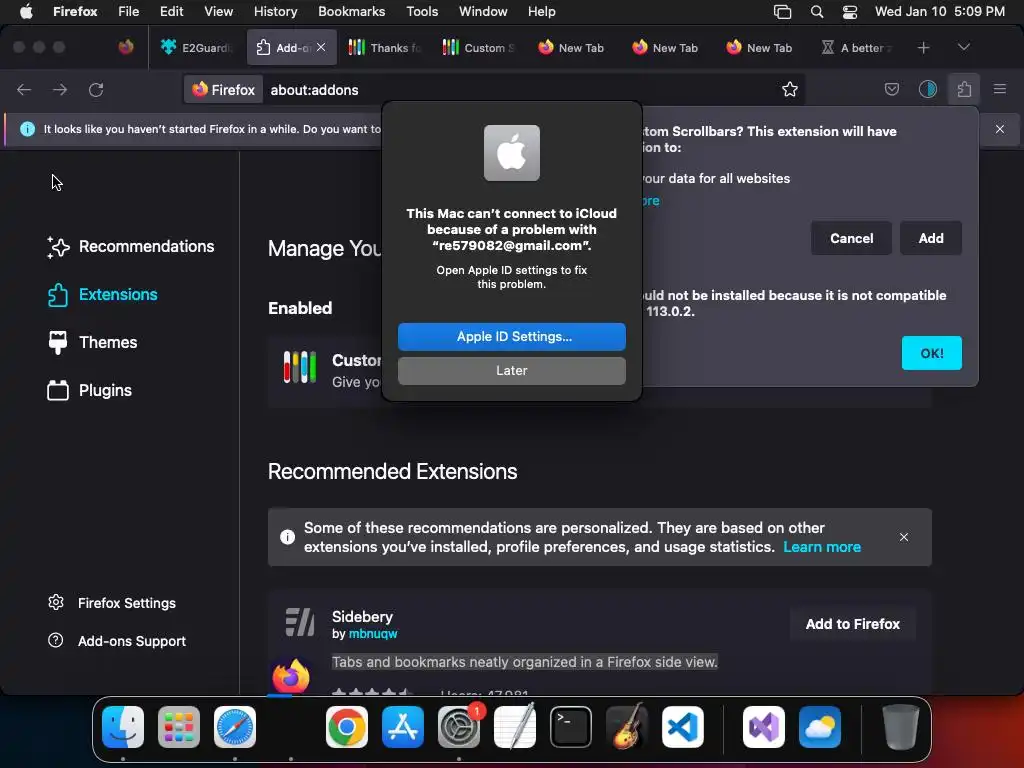Open the Trash in the Dock
This screenshot has width=1024, height=768.
click(901, 727)
